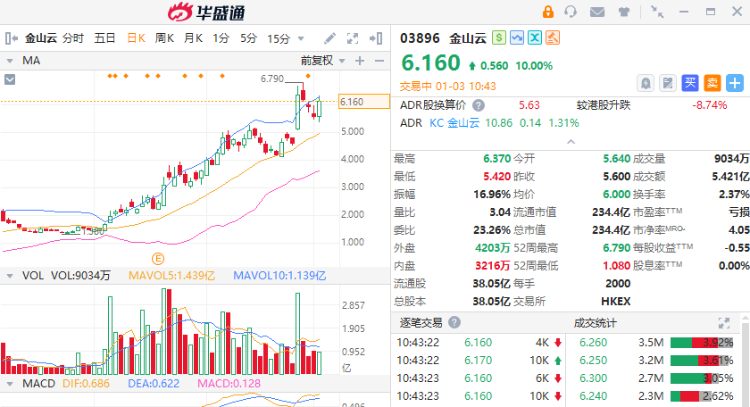Click the 较港股升跌 value -8.74%
The width and height of the screenshot is (750, 407).
point(710,105)
